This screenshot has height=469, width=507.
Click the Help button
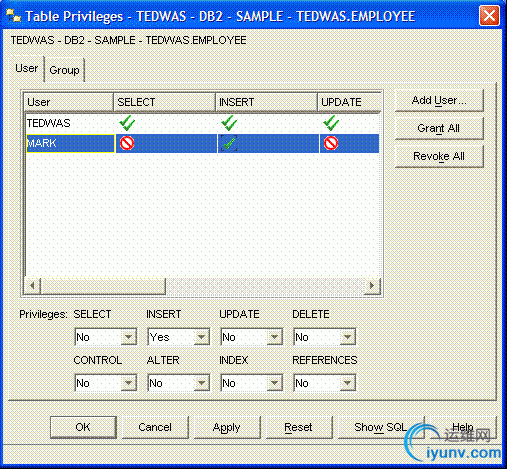(463, 427)
